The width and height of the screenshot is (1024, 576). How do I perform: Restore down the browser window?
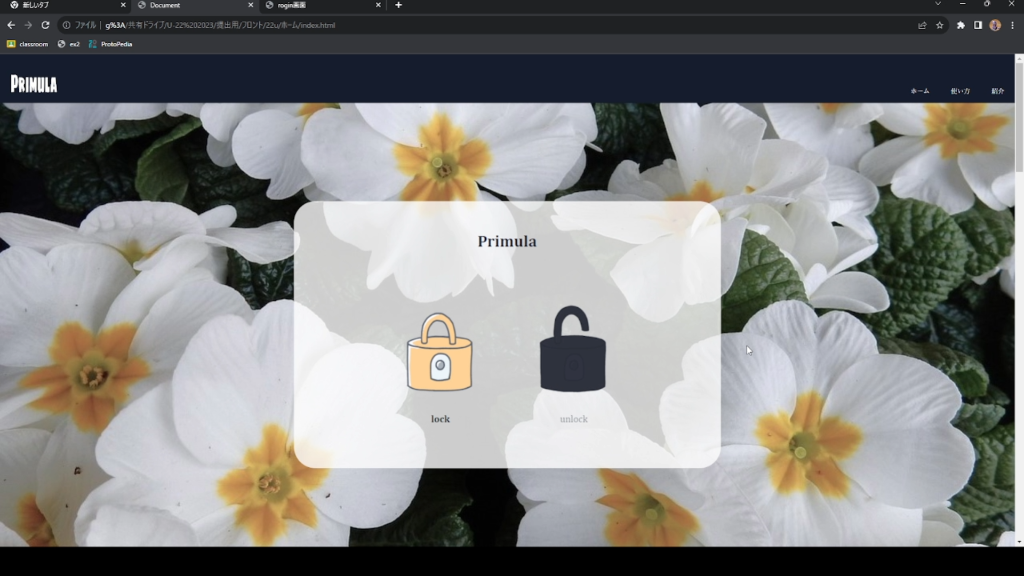tap(987, 4)
